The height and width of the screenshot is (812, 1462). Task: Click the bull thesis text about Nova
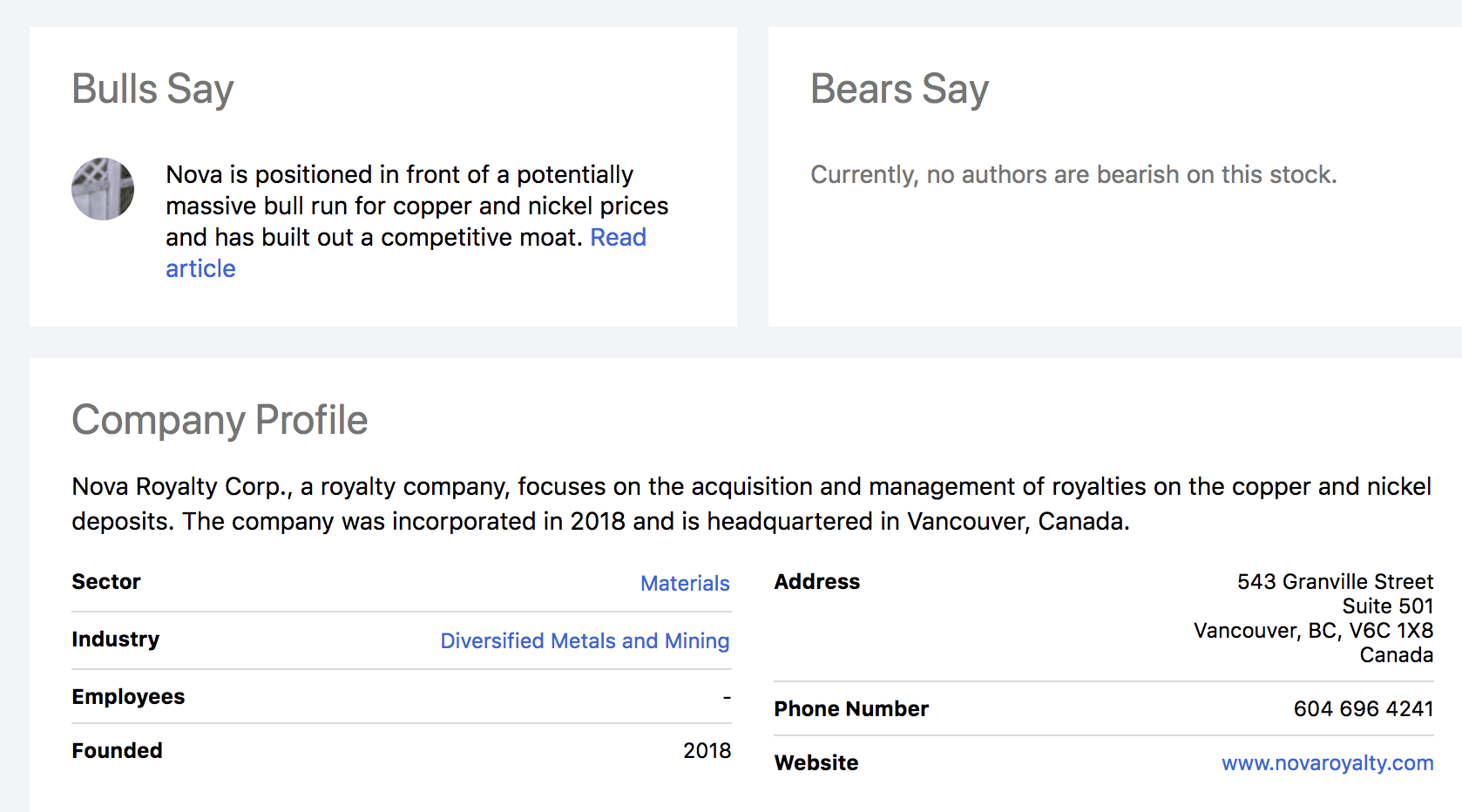(x=416, y=206)
